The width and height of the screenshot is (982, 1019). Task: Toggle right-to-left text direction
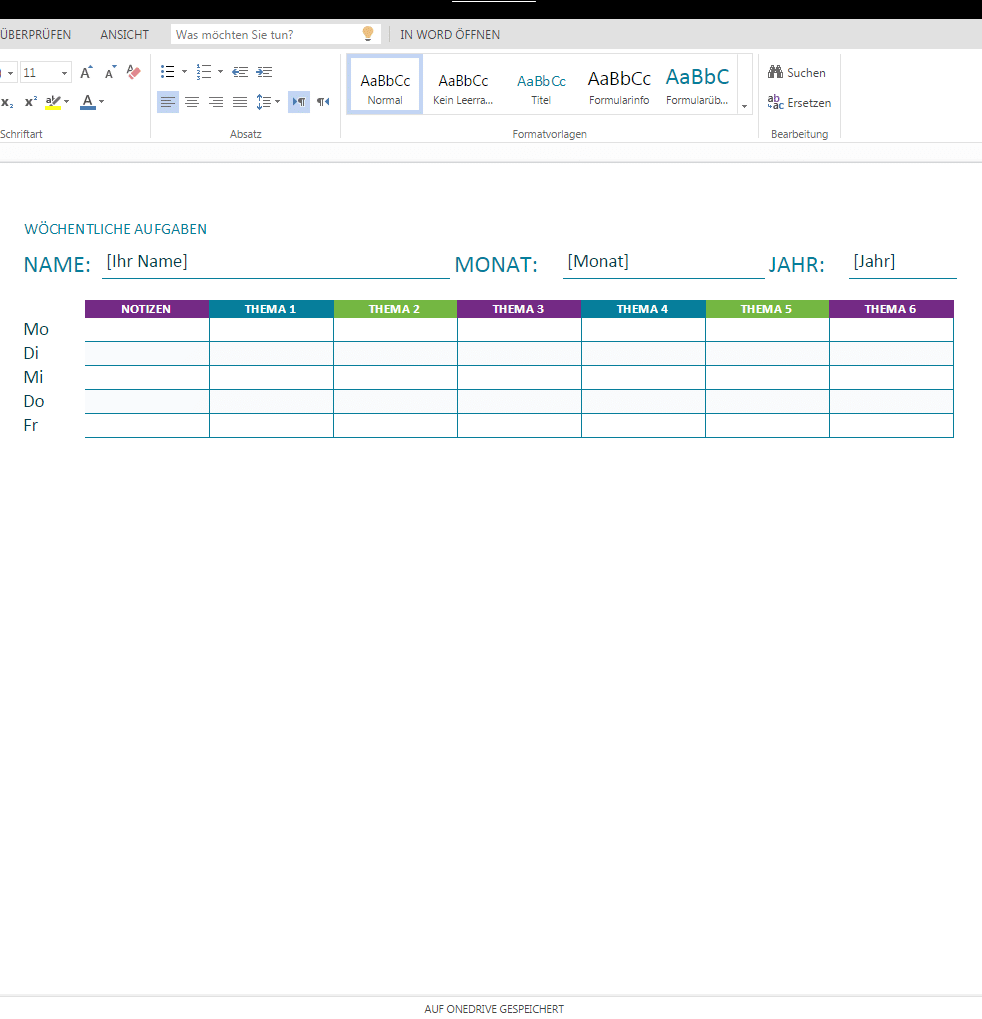(323, 101)
